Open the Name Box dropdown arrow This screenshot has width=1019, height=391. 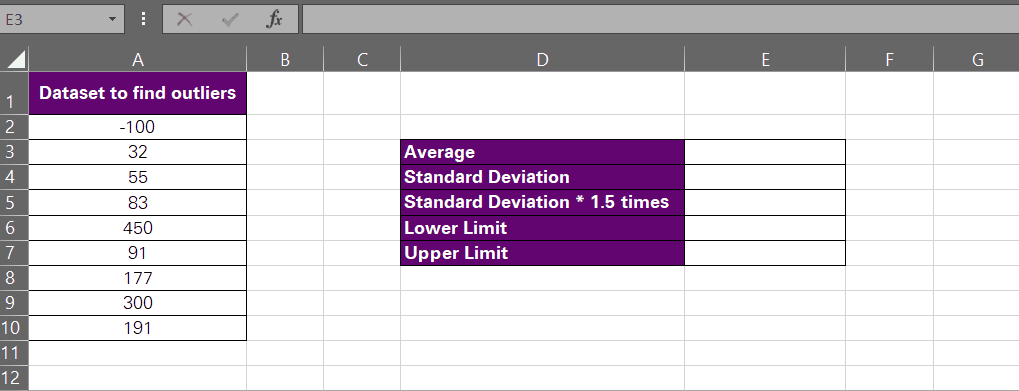112,19
